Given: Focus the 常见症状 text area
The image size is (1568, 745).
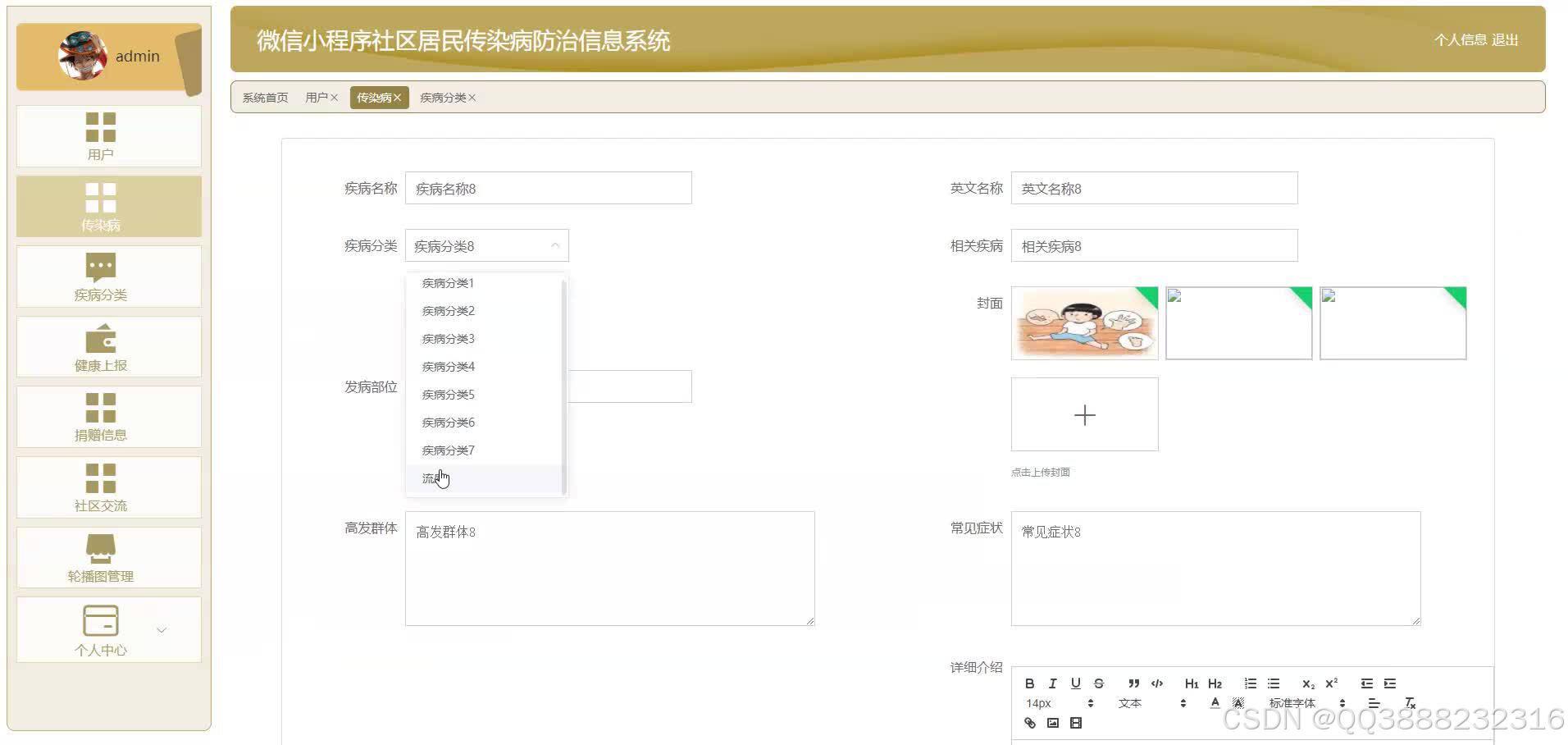Looking at the screenshot, I should pos(1215,569).
